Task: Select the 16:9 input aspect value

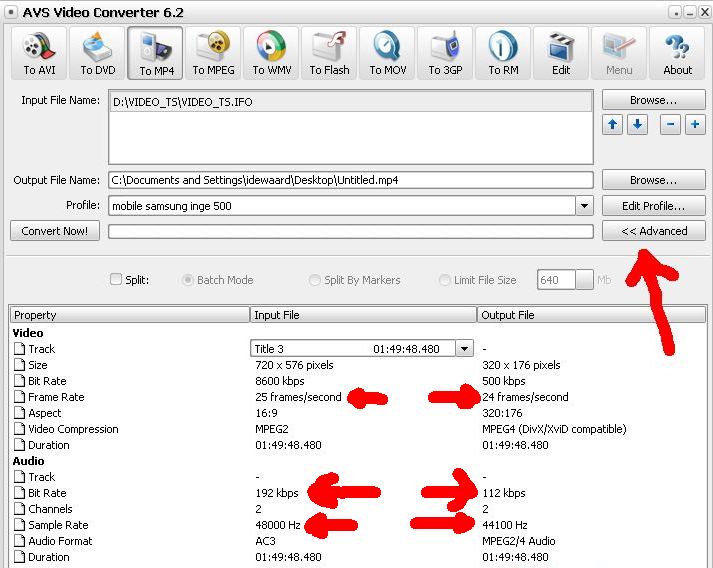Action: [x=266, y=413]
